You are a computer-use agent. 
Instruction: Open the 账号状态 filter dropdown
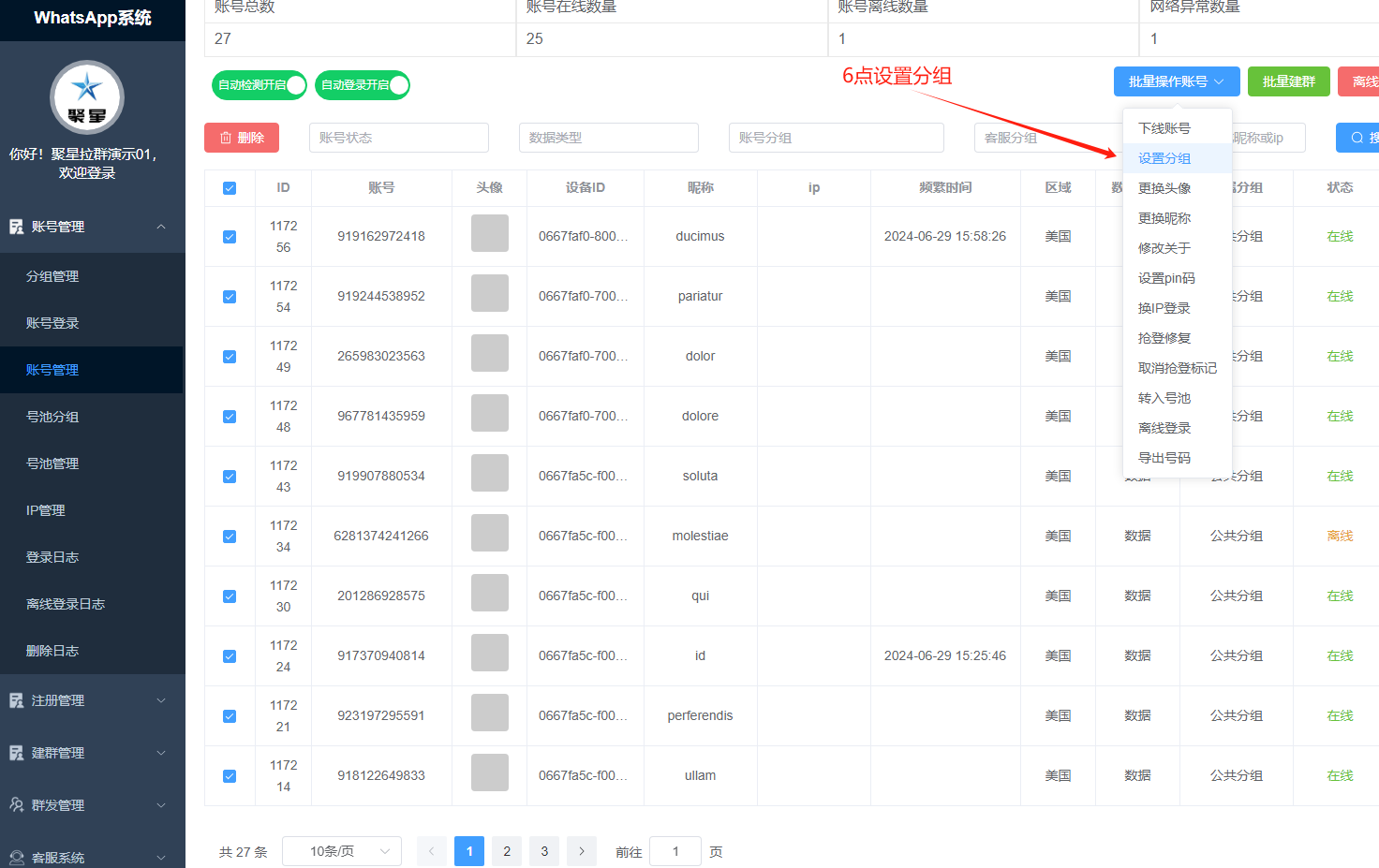coord(398,137)
